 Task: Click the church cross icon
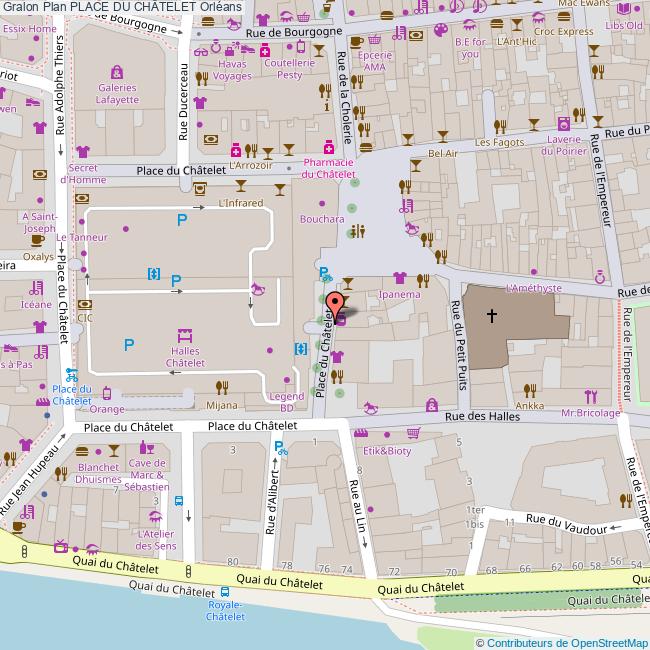coord(491,316)
